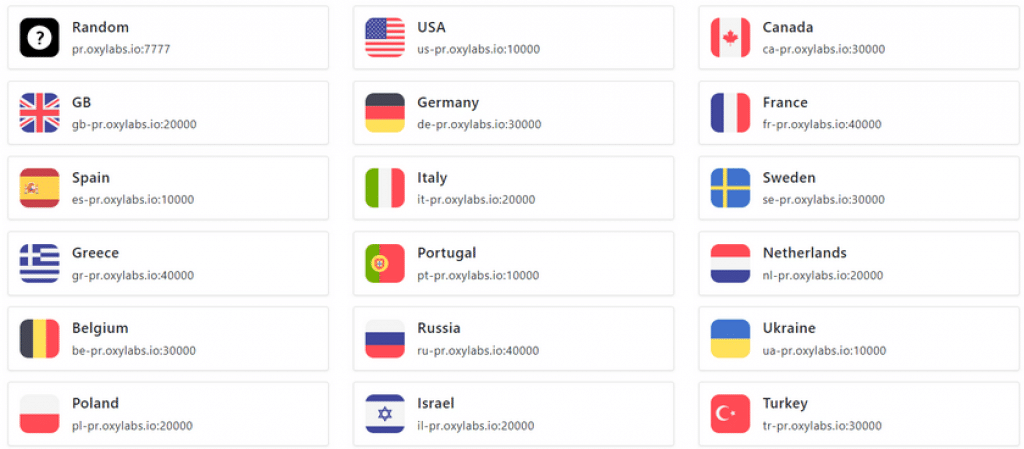Click the pr.oxylabs.io:7777 random endpoint
Screen dimensions: 1024x449
tap(121, 50)
